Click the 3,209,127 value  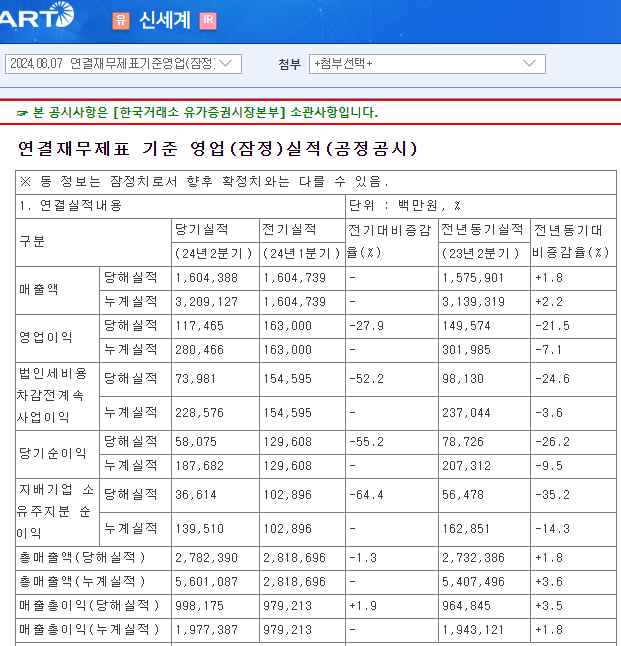[206, 302]
